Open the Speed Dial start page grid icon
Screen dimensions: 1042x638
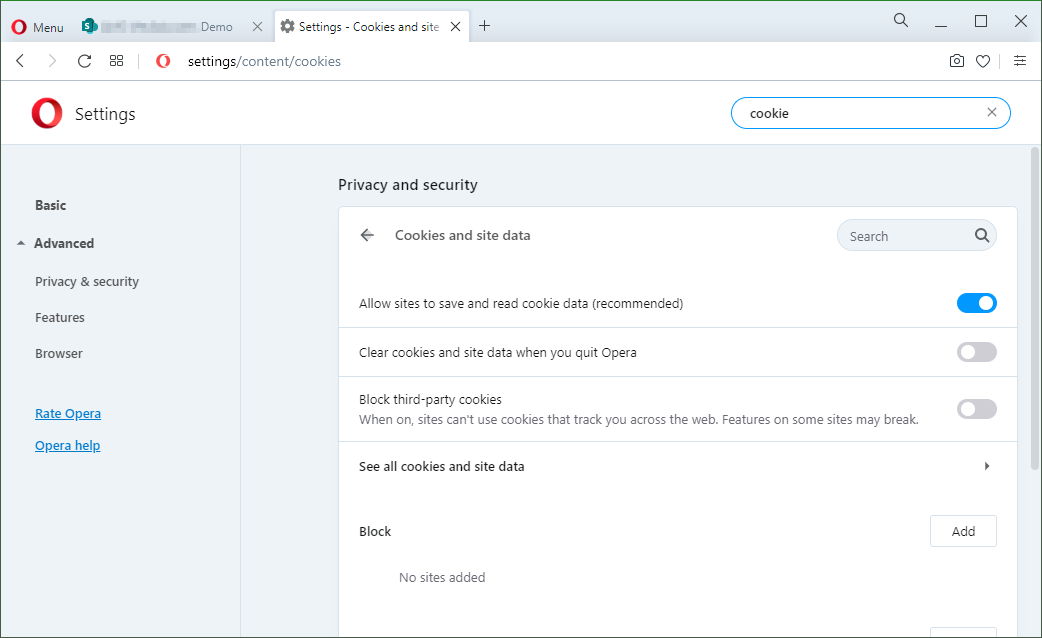tap(117, 61)
